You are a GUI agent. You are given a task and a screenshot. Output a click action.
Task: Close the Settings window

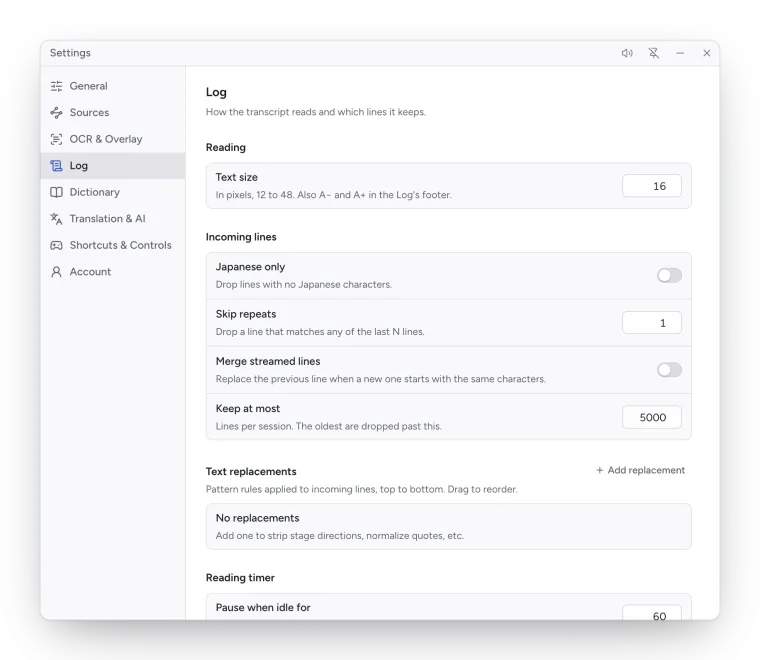pyautogui.click(x=707, y=53)
